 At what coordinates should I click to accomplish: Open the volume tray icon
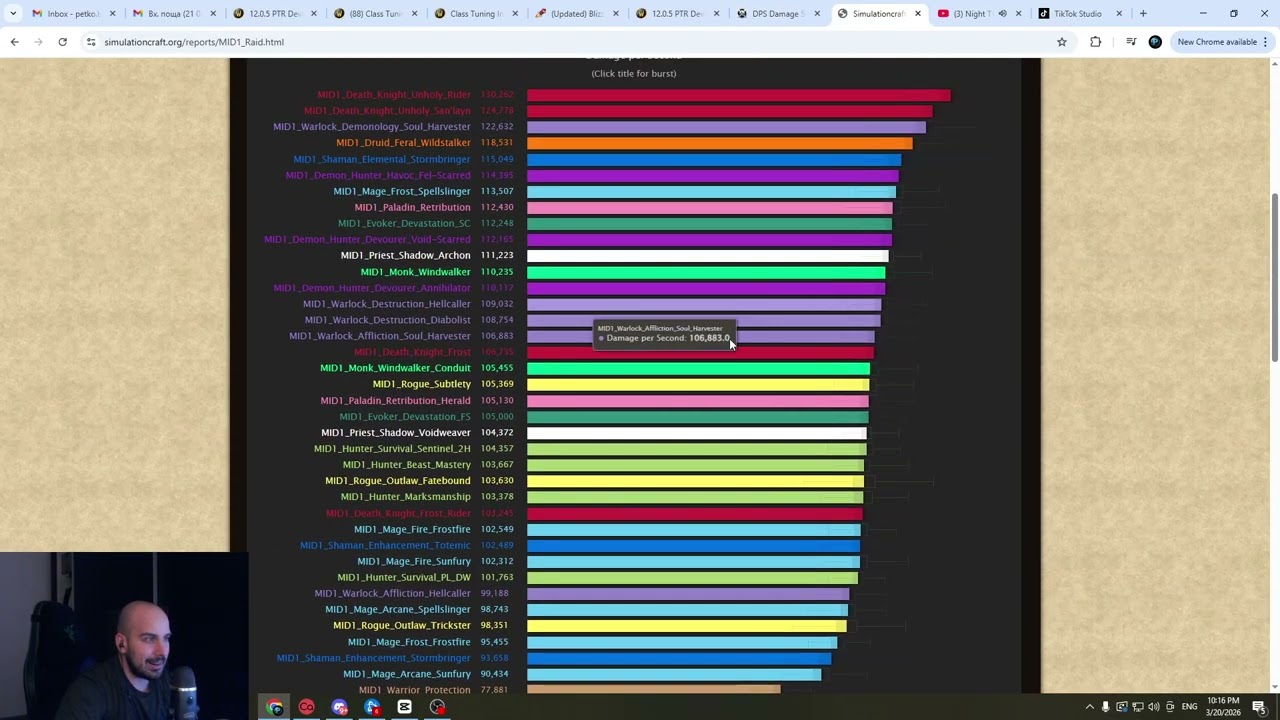point(1154,707)
